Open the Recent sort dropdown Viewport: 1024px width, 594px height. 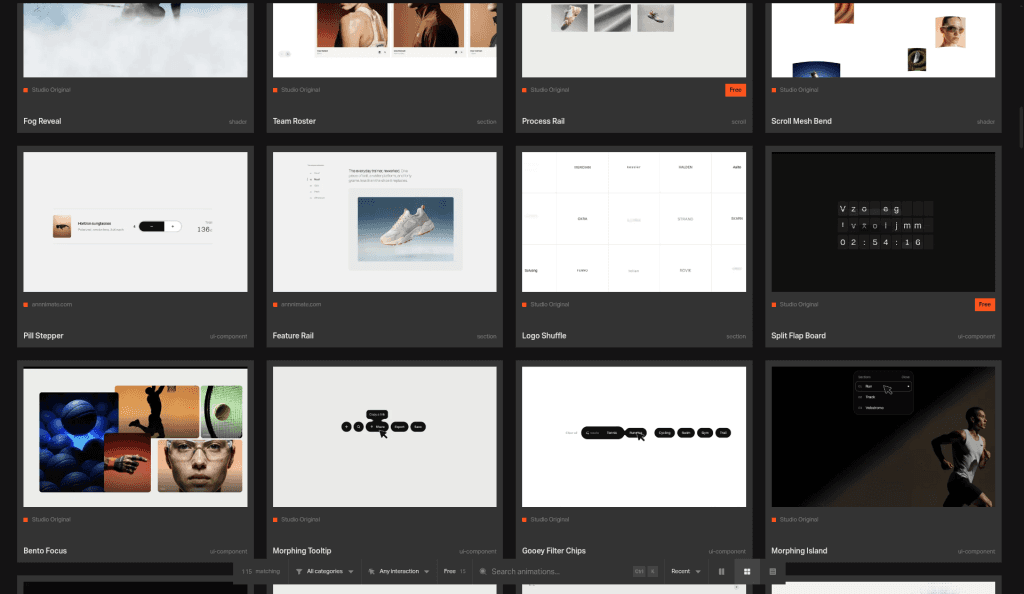click(x=685, y=571)
